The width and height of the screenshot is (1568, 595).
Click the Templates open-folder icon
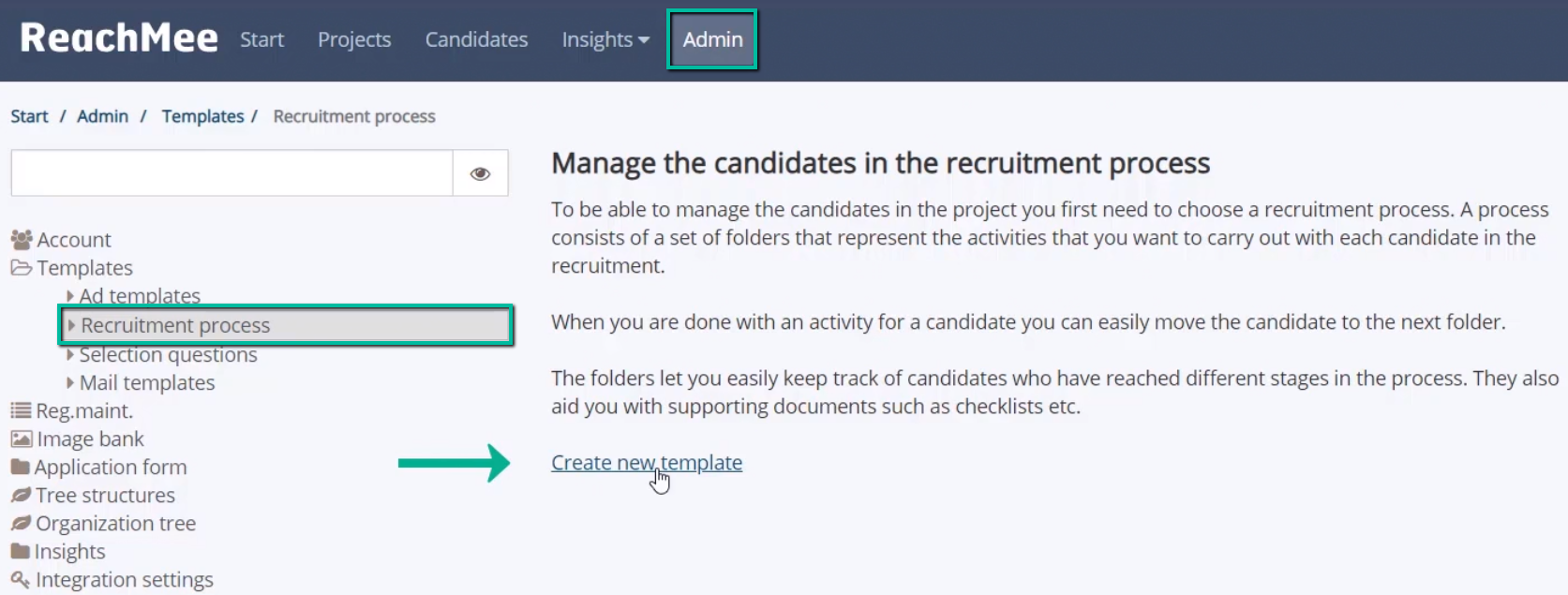(x=21, y=268)
